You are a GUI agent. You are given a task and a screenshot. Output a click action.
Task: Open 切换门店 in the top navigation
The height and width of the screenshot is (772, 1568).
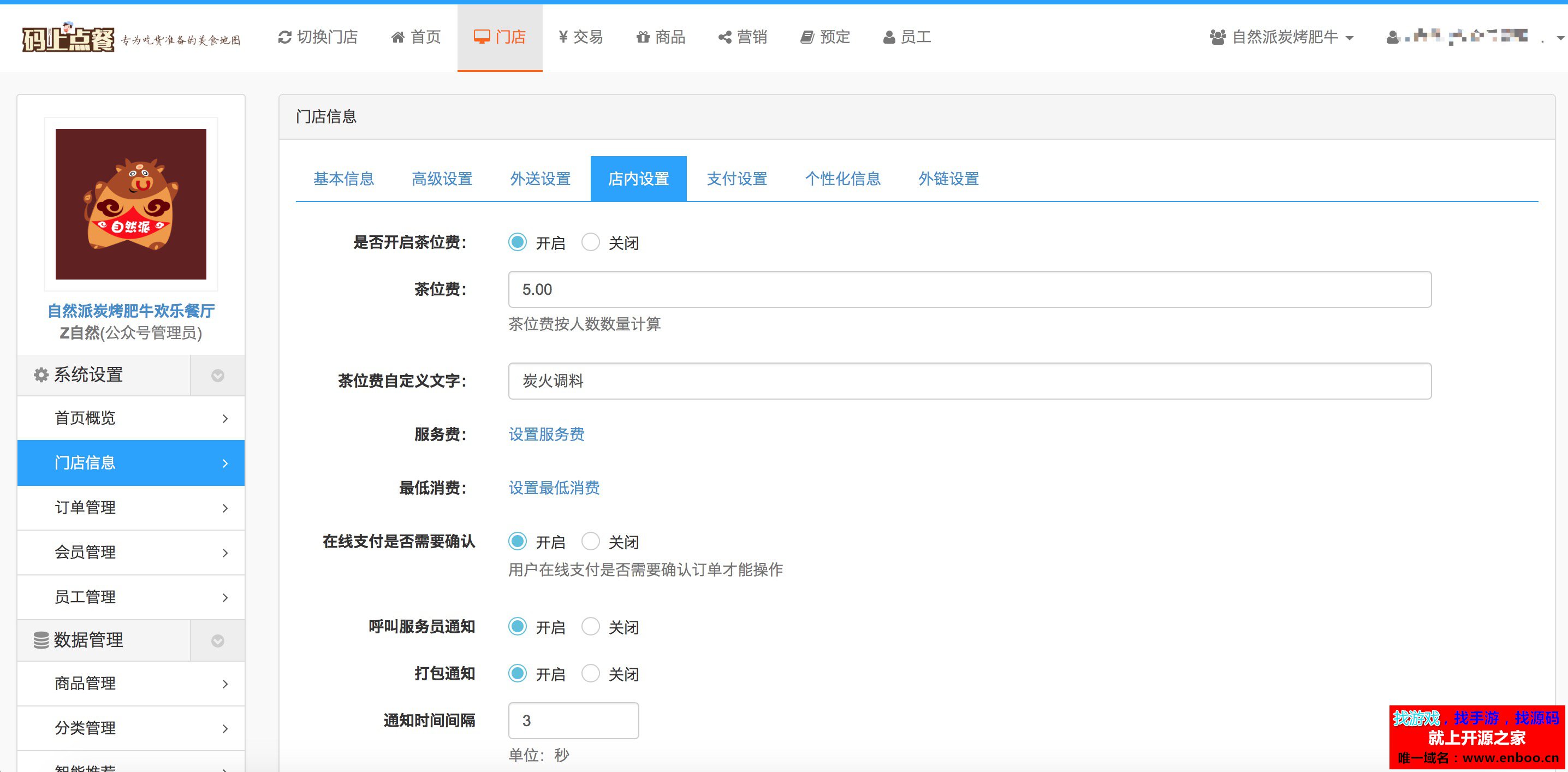(x=318, y=38)
